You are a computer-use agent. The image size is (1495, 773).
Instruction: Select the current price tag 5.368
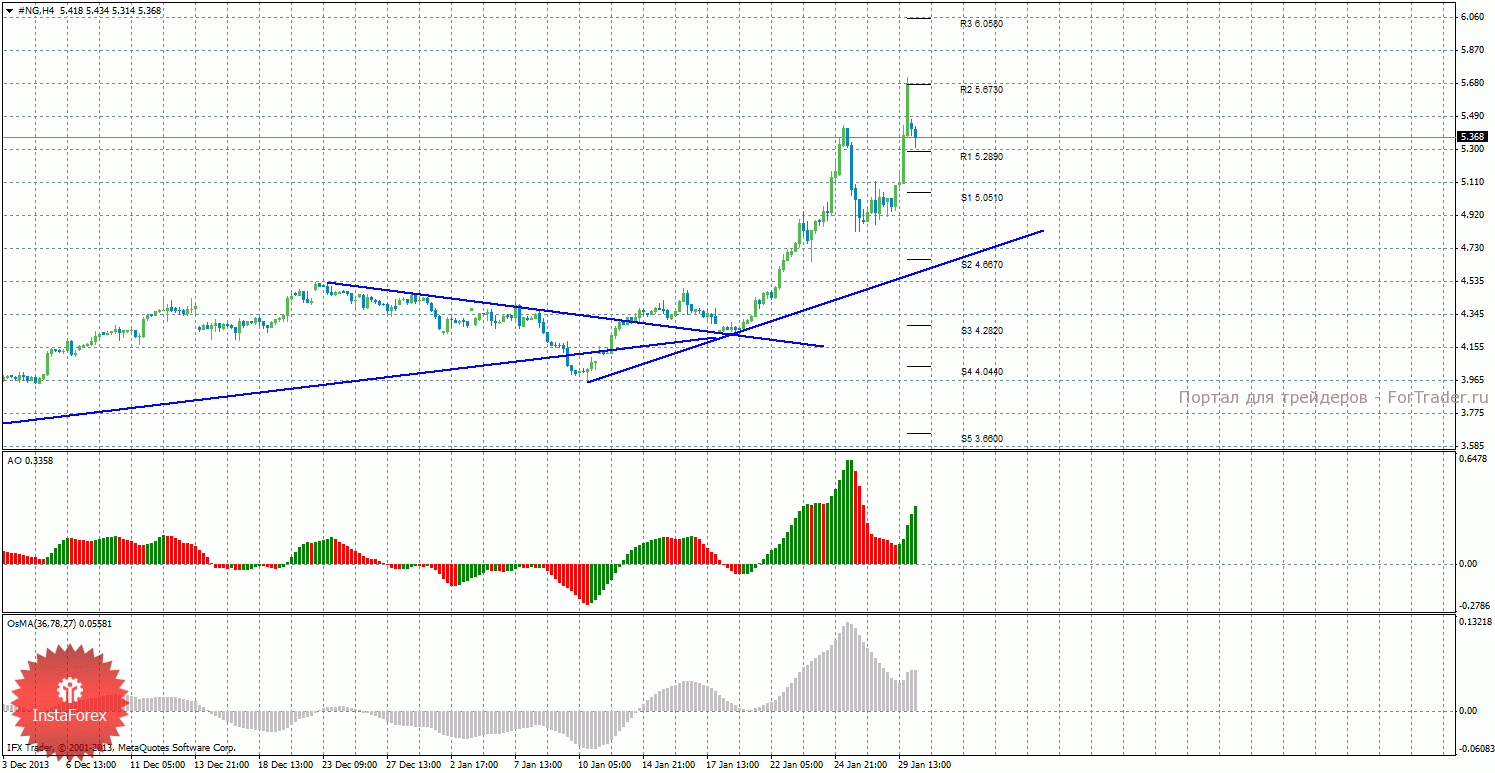(1471, 137)
